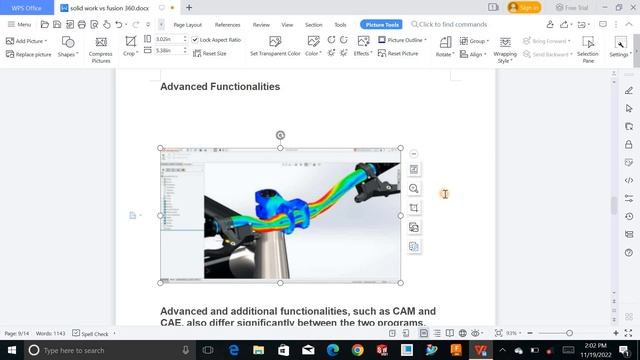
Task: Click the Save icon
Action: (57, 24)
